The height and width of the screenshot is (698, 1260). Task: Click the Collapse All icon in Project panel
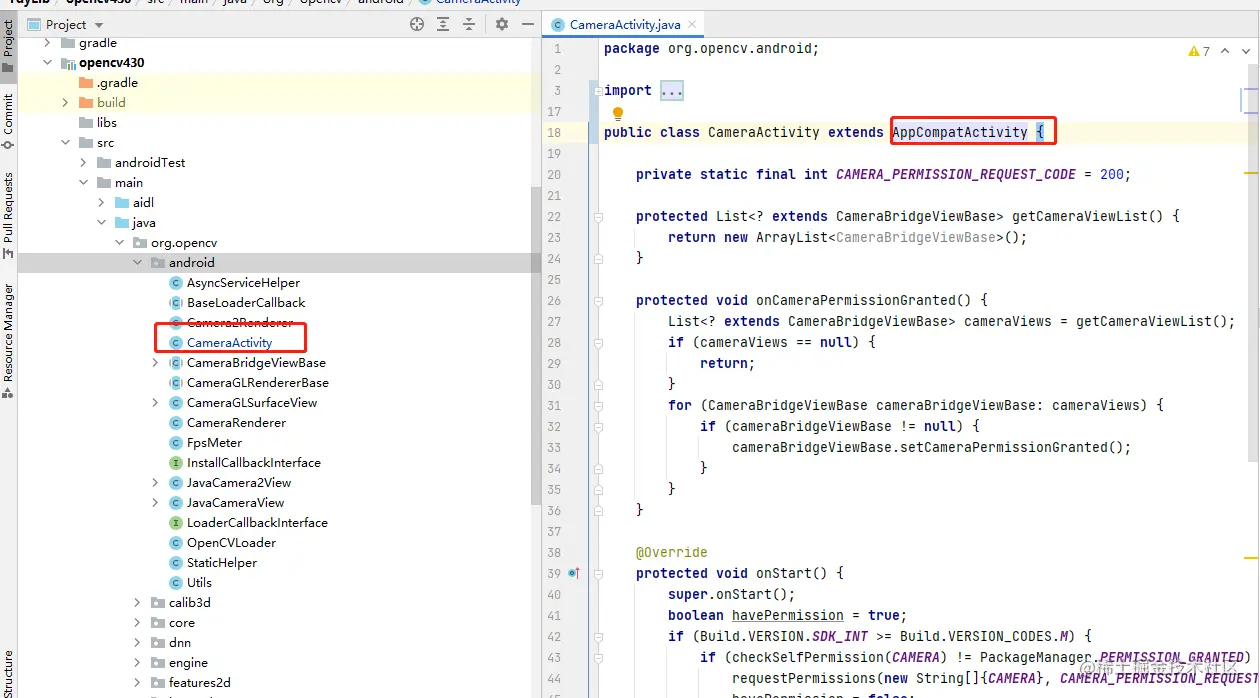[470, 24]
